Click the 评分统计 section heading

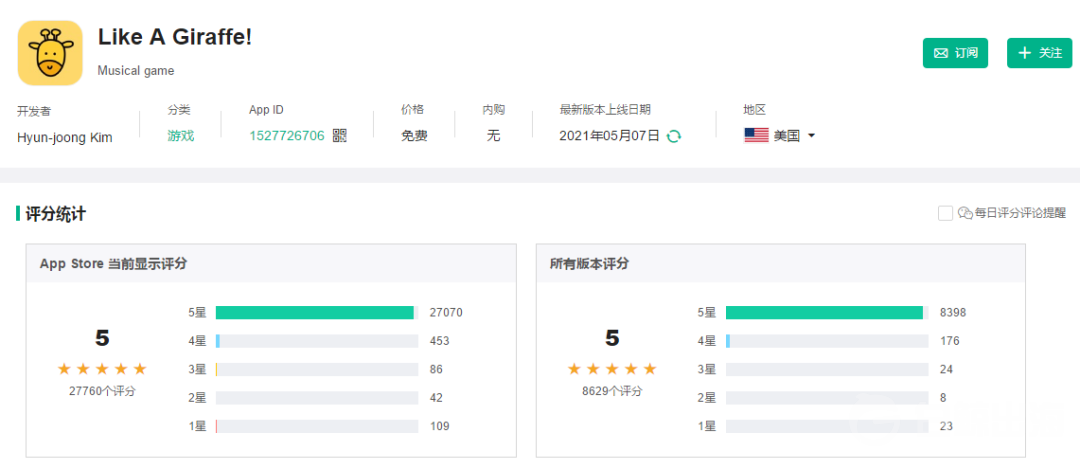pos(56,213)
